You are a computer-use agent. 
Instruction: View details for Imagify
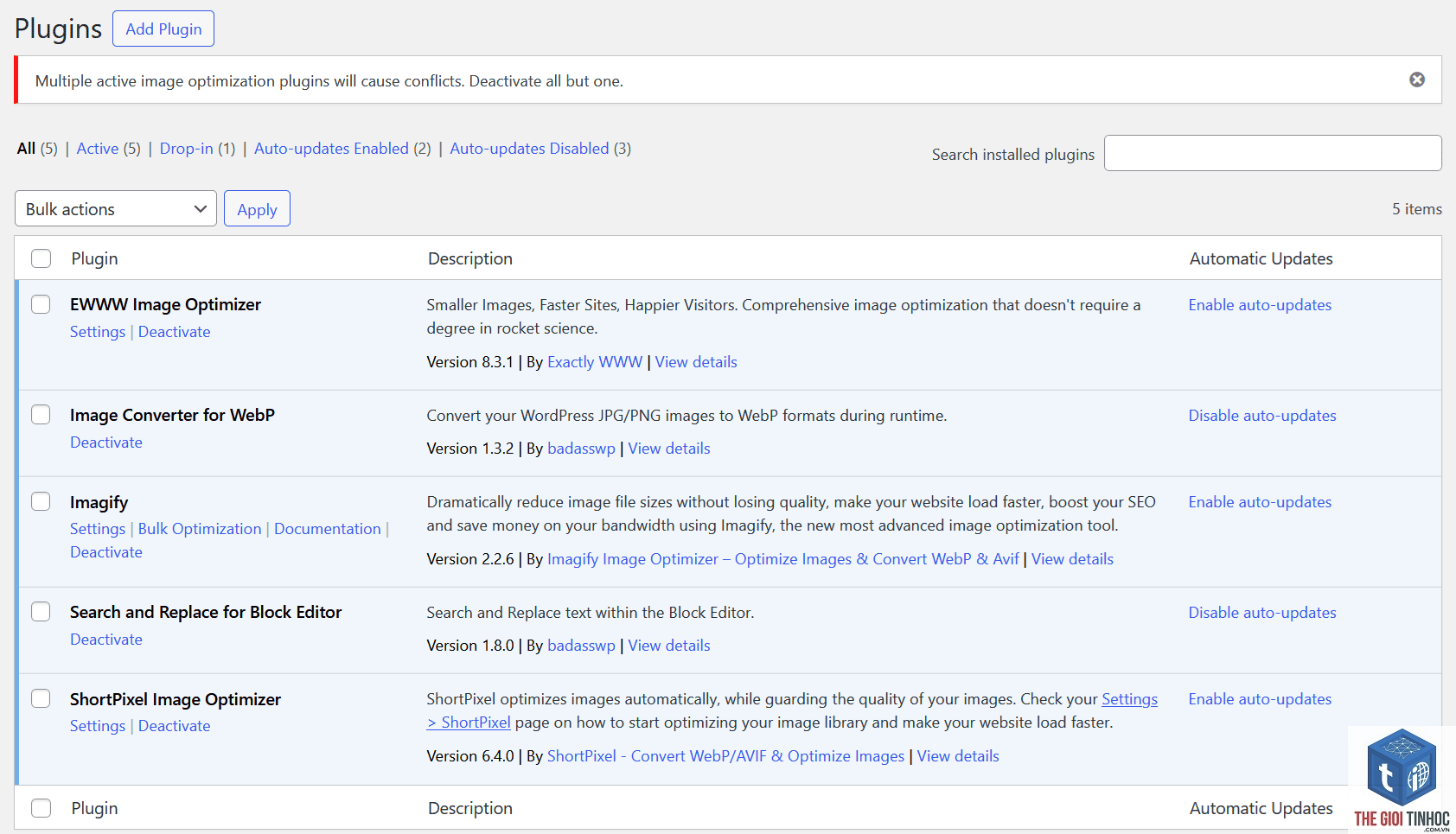pyautogui.click(x=1072, y=559)
